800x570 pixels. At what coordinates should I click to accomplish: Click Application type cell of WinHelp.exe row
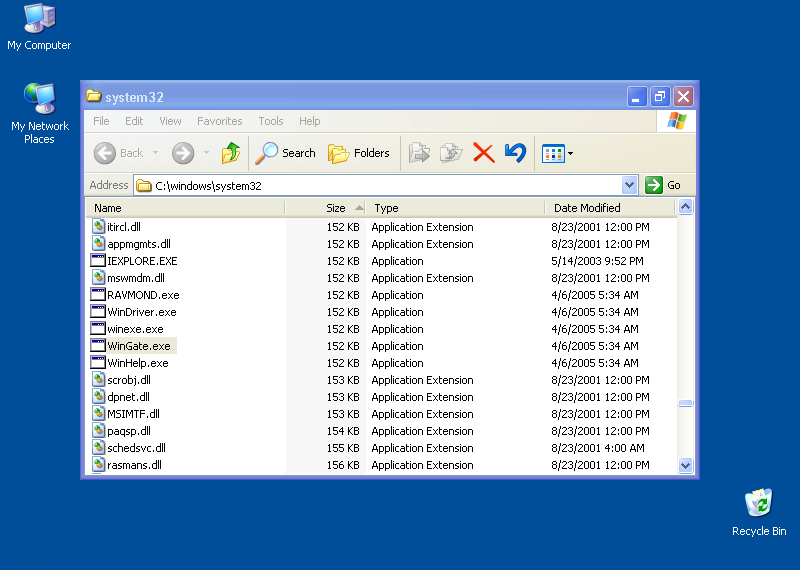pyautogui.click(x=397, y=363)
